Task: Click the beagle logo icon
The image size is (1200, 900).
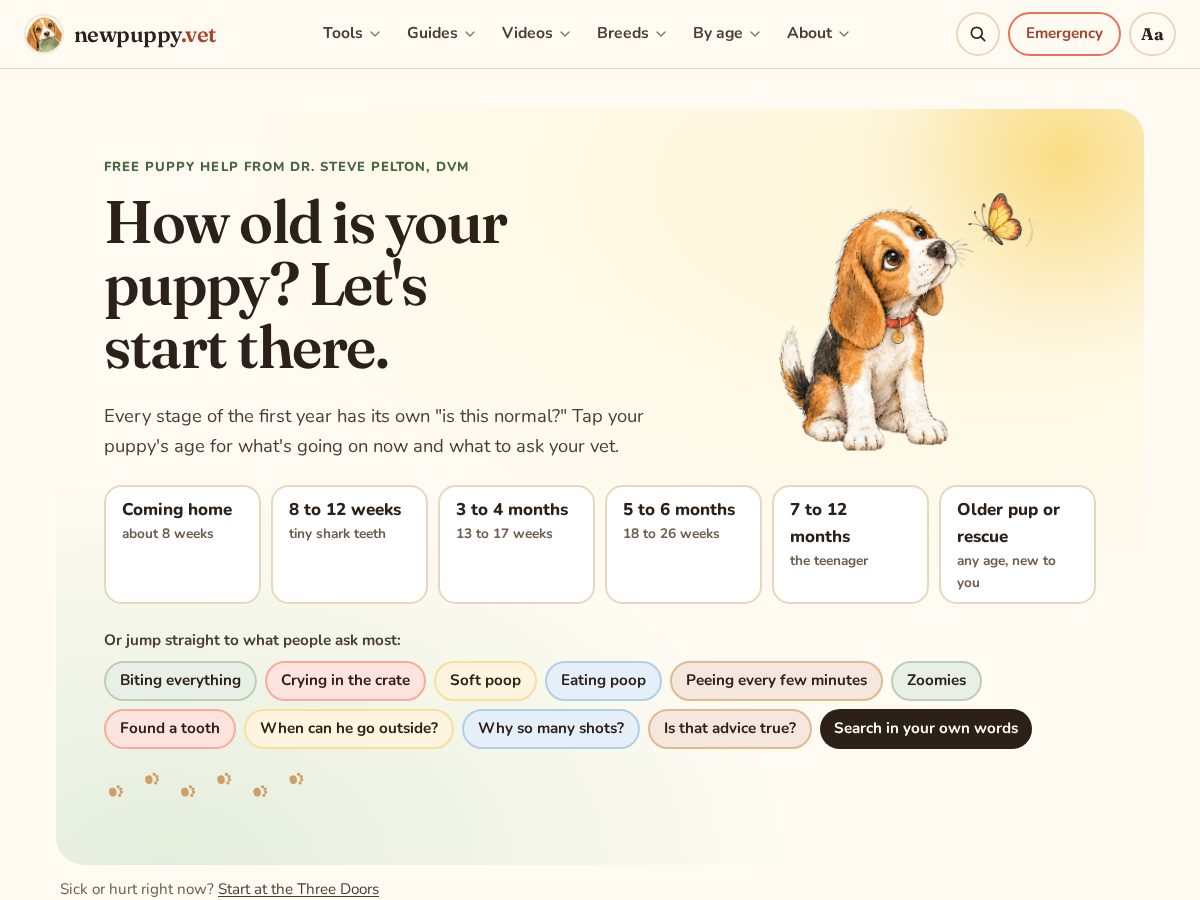Action: tap(44, 35)
